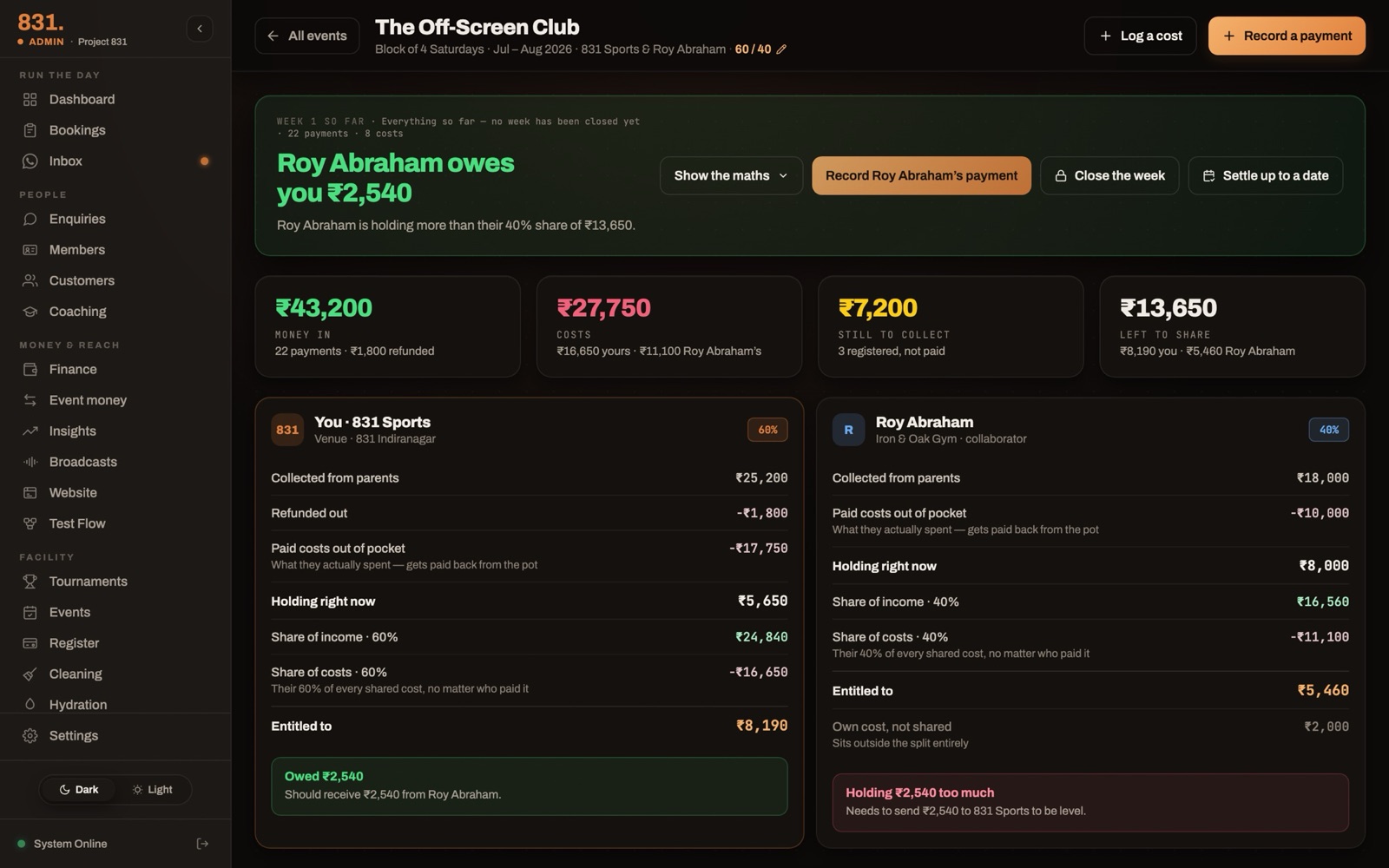This screenshot has height=868, width=1389.
Task: Switch the theme to Dark
Action: click(78, 790)
